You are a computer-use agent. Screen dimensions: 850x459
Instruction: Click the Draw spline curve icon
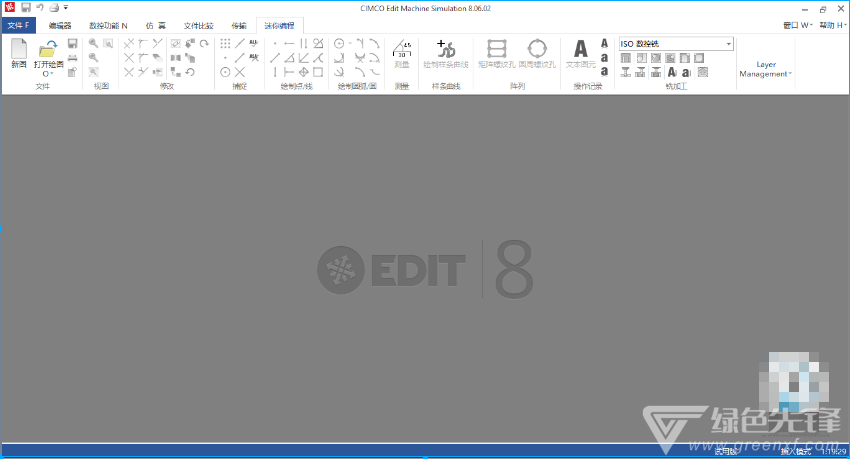(445, 49)
